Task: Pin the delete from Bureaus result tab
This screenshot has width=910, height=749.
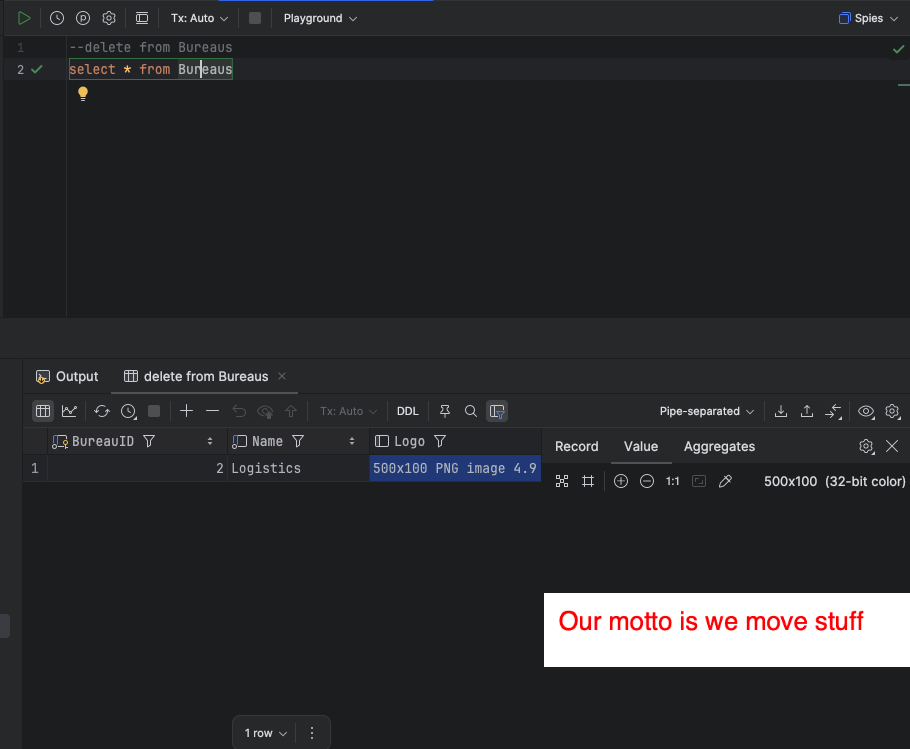Action: (444, 410)
